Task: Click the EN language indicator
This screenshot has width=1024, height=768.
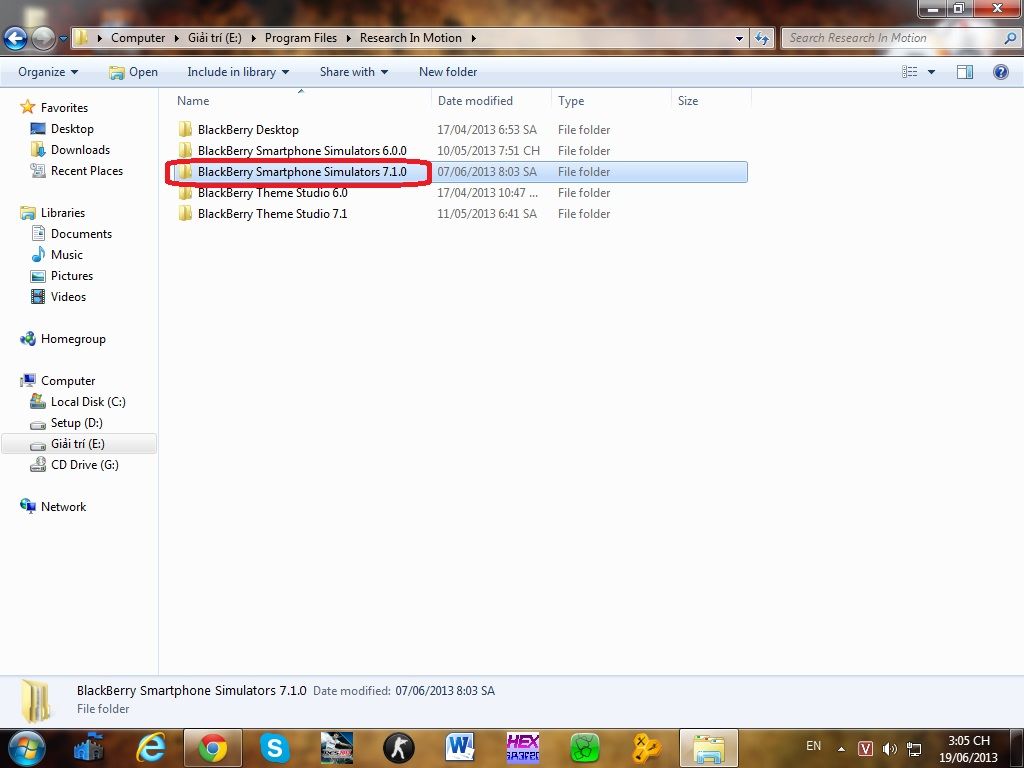Action: point(813,746)
